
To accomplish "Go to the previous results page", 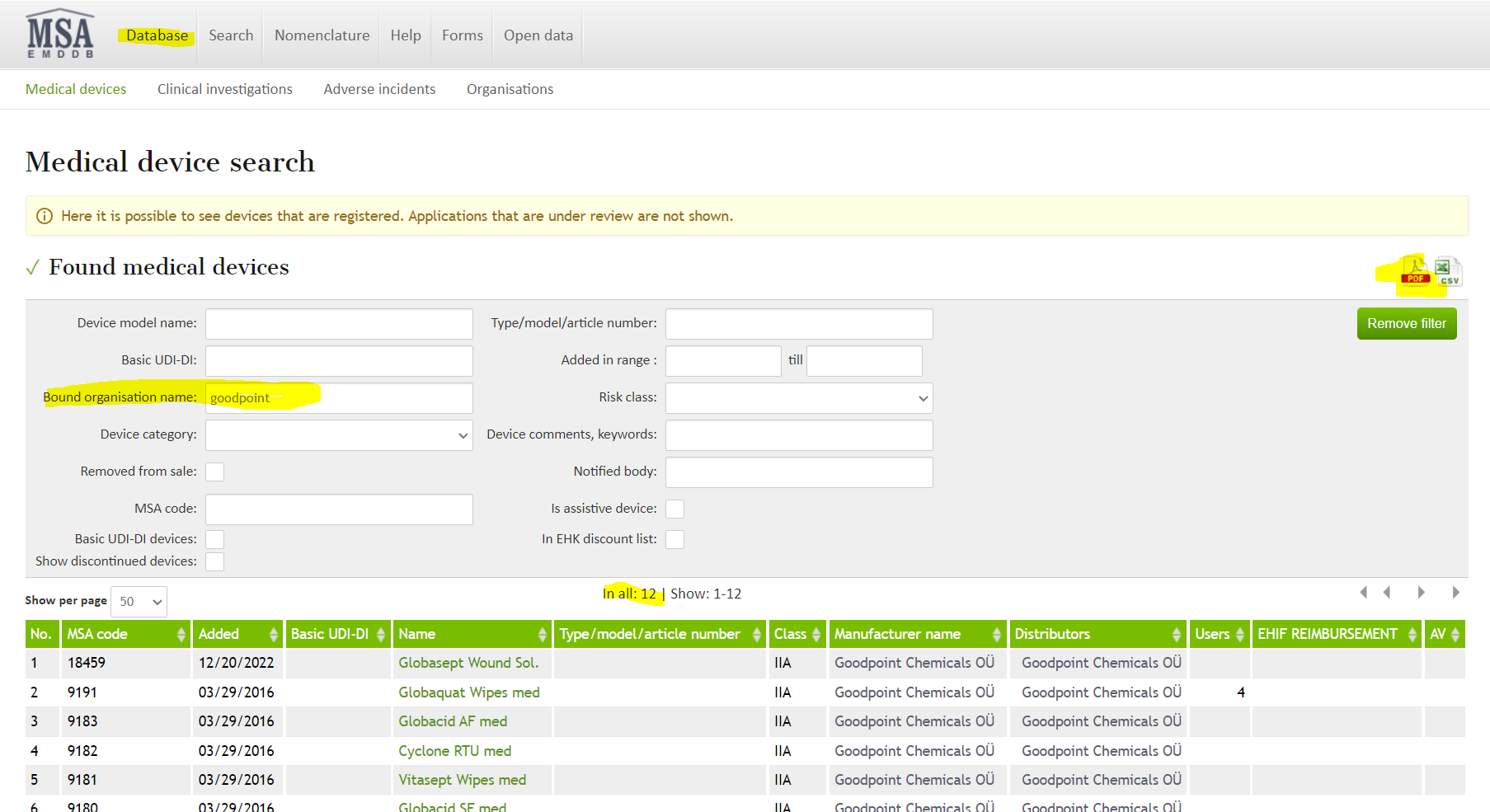I will tap(1387, 593).
